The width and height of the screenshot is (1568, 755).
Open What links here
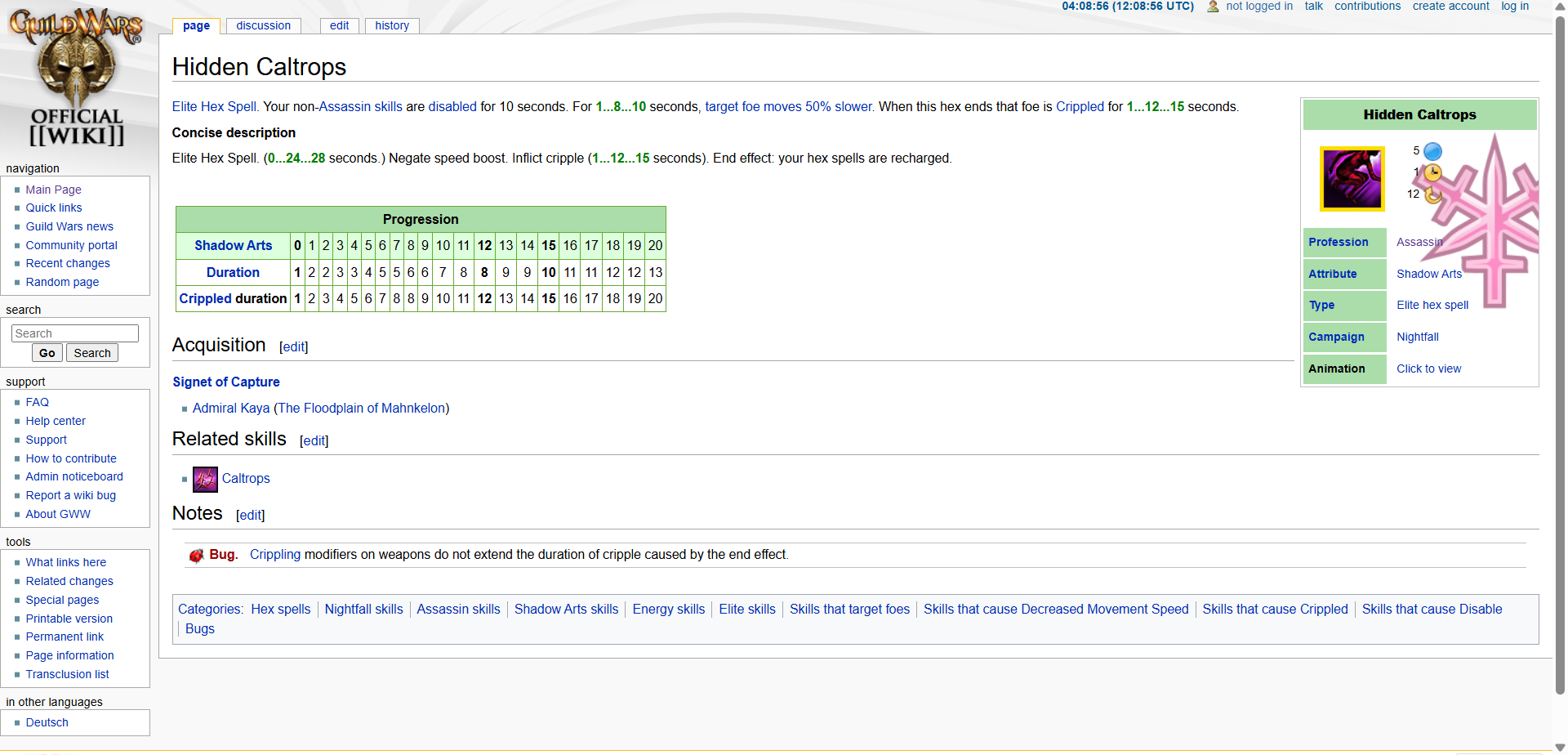(x=65, y=562)
